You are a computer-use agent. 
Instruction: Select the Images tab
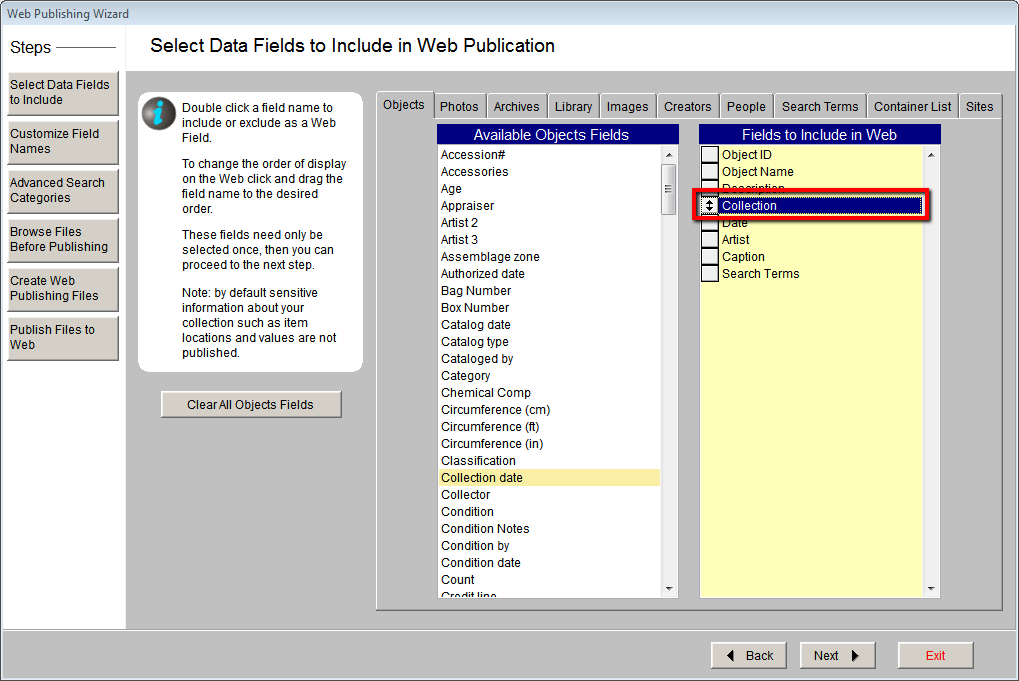click(x=627, y=107)
